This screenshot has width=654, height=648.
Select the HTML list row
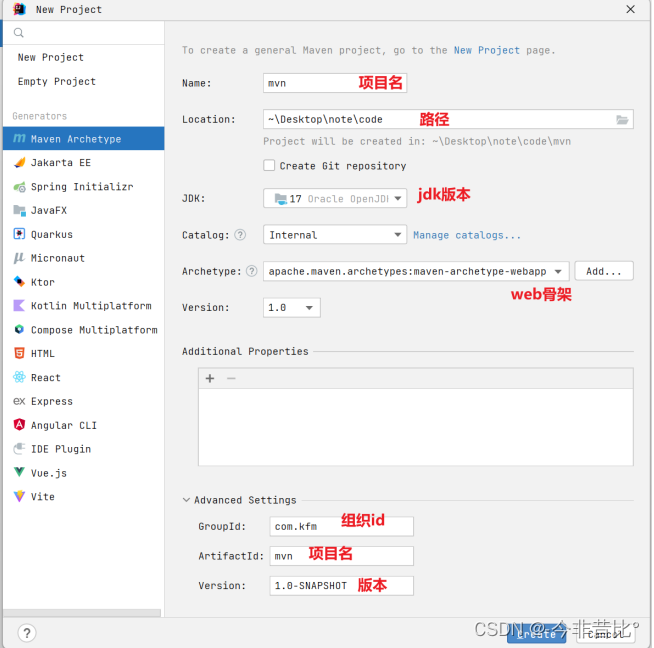click(x=83, y=353)
